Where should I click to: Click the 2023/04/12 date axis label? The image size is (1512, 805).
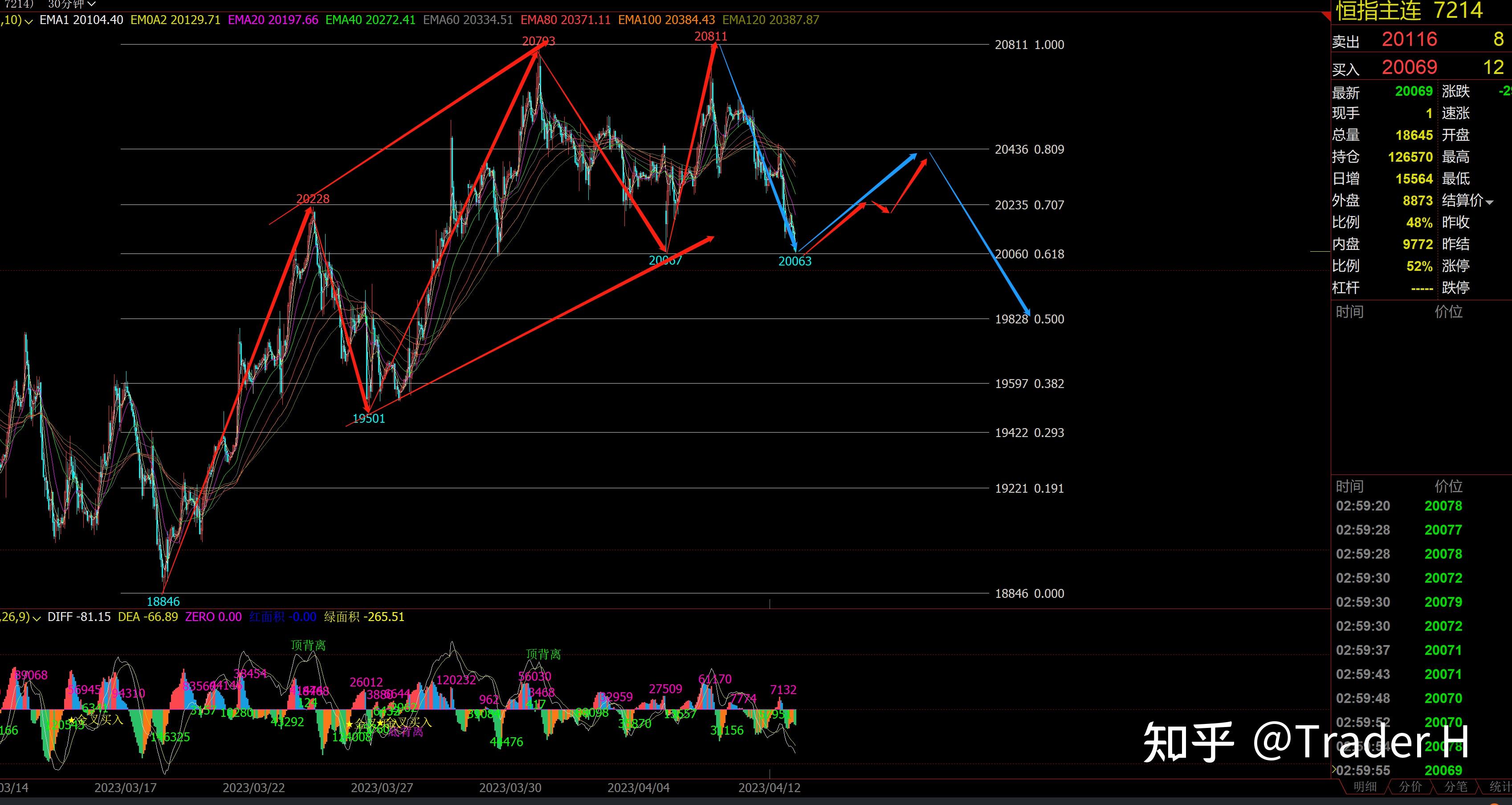pyautogui.click(x=769, y=788)
